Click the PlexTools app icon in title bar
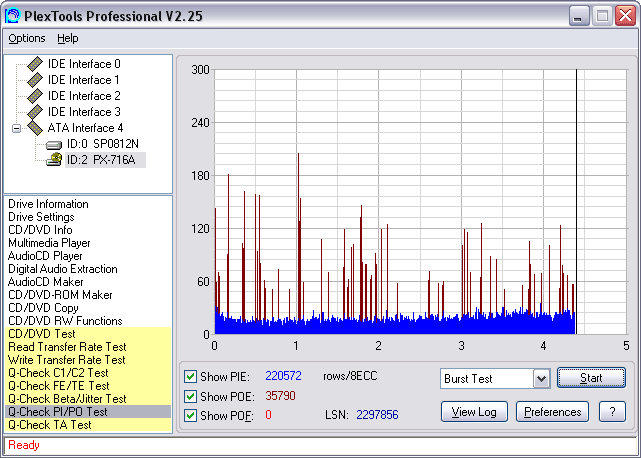Viewport: 641px width, 458px height. [12, 16]
